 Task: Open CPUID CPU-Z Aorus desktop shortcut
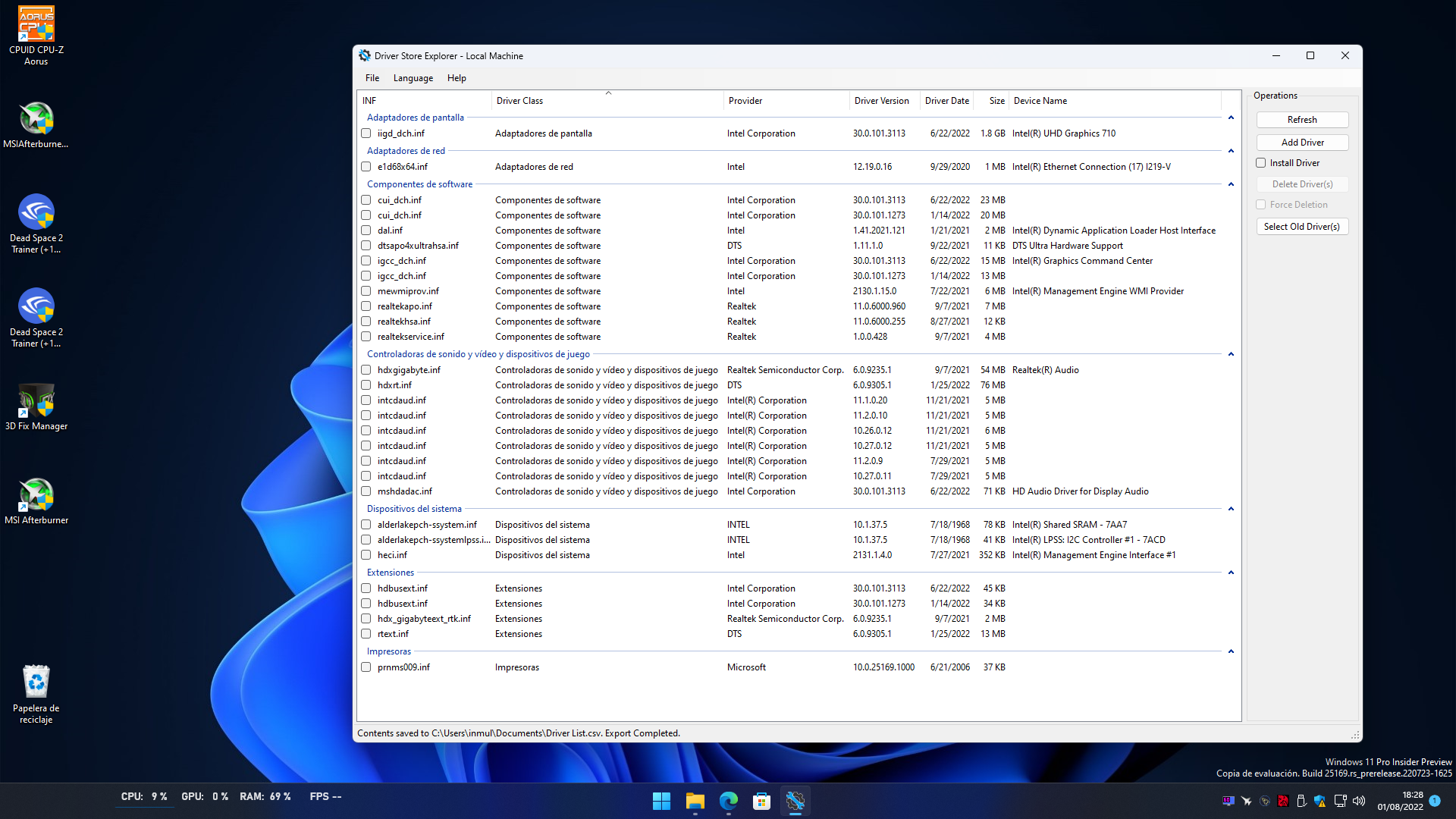point(36,34)
